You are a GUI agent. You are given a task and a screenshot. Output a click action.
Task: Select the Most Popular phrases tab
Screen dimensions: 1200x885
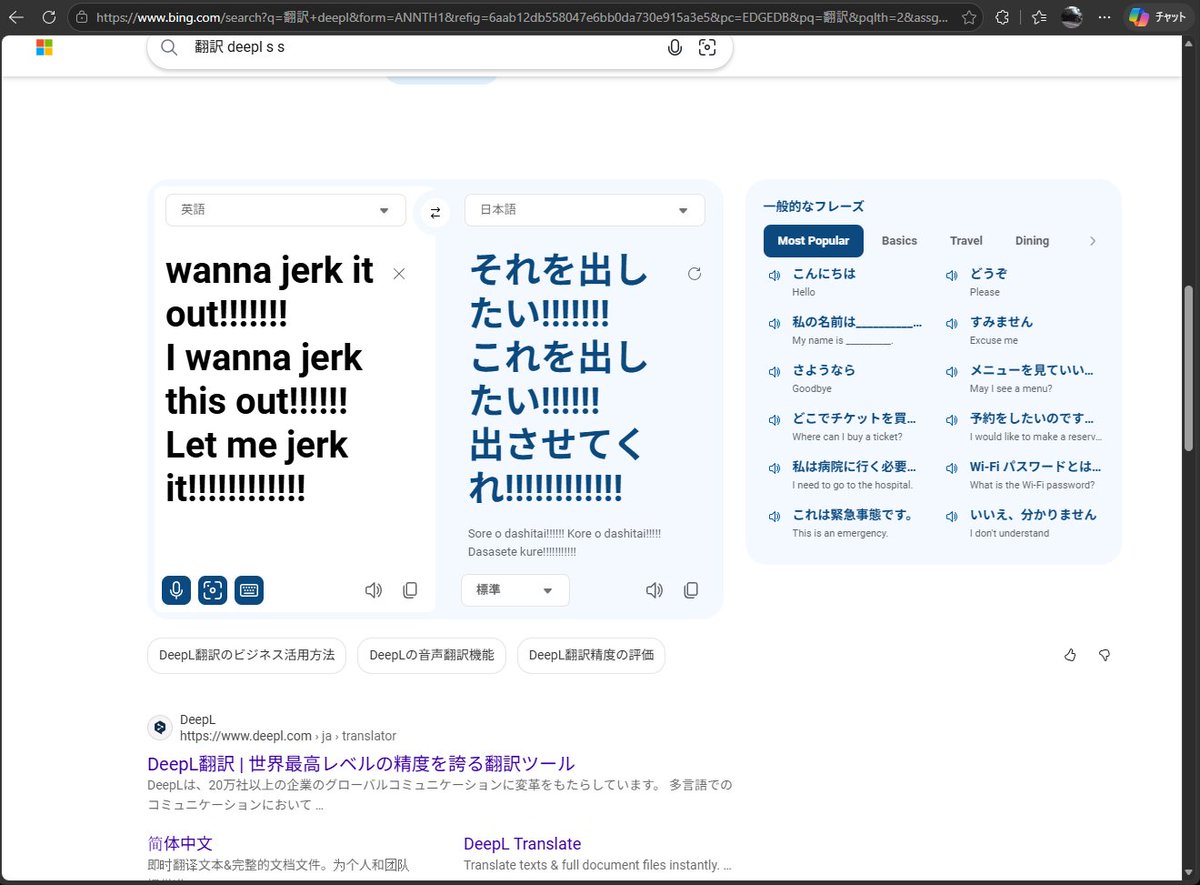[813, 241]
